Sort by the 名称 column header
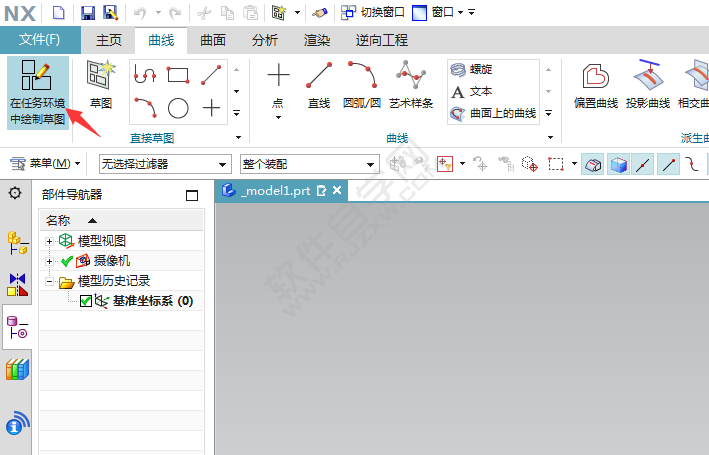This screenshot has height=455, width=709. [121, 221]
